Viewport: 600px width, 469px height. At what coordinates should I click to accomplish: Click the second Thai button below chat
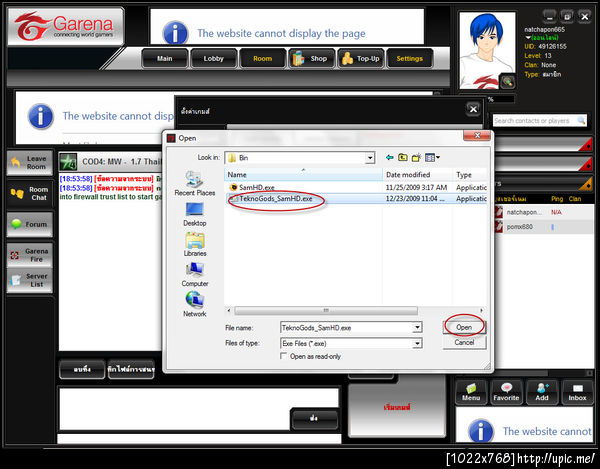[131, 370]
